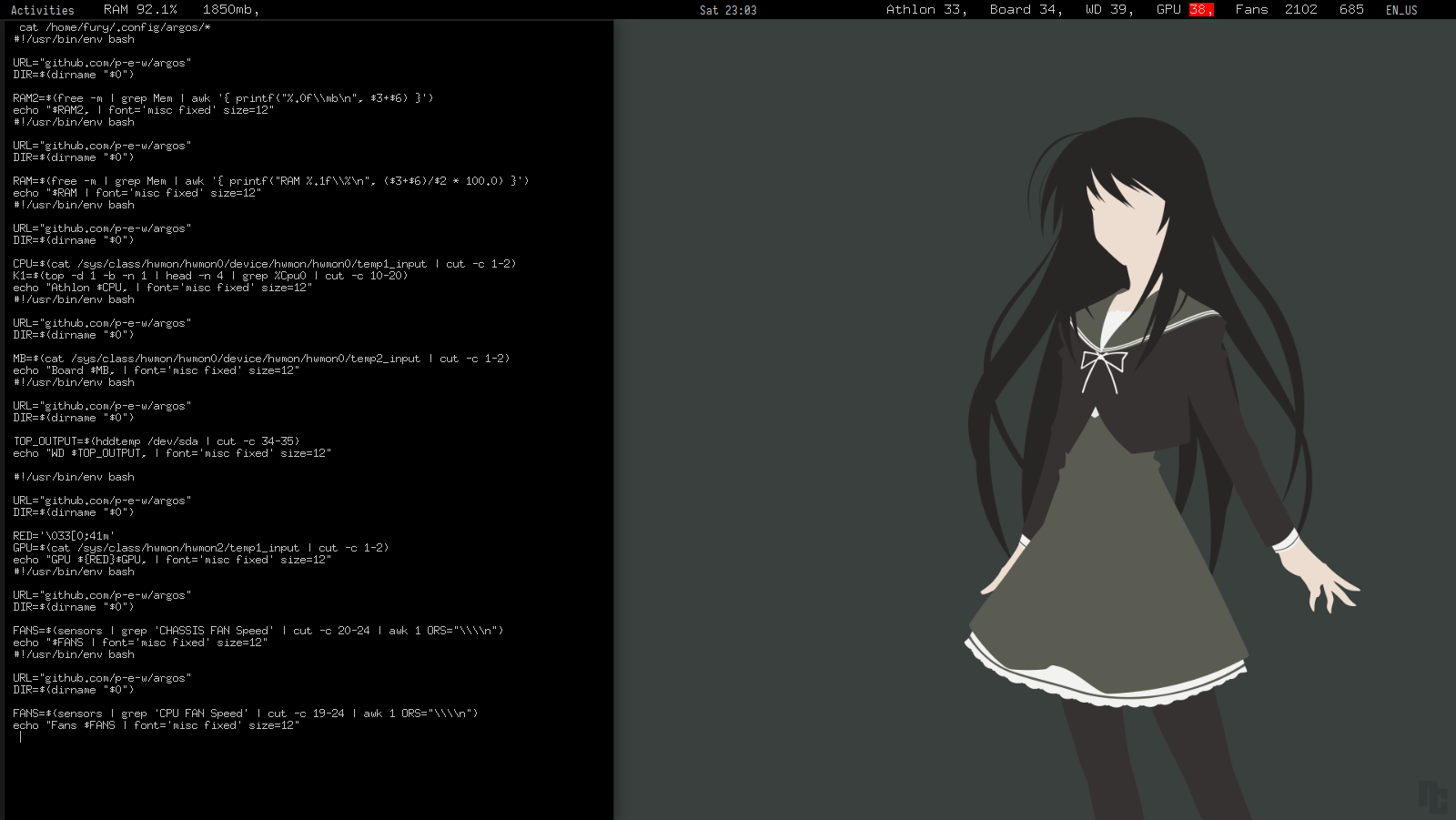Click the echo "Board $MB, line

(157, 370)
